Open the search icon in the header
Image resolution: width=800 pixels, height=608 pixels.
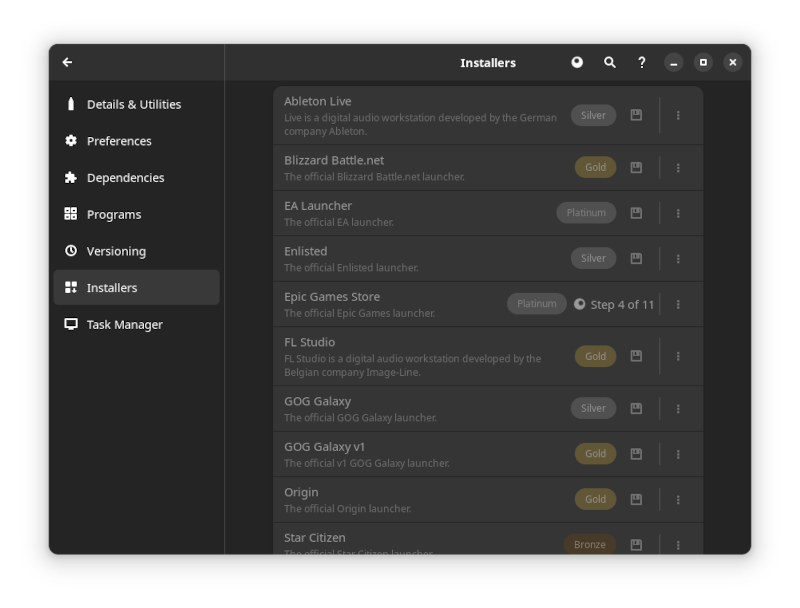coord(609,62)
